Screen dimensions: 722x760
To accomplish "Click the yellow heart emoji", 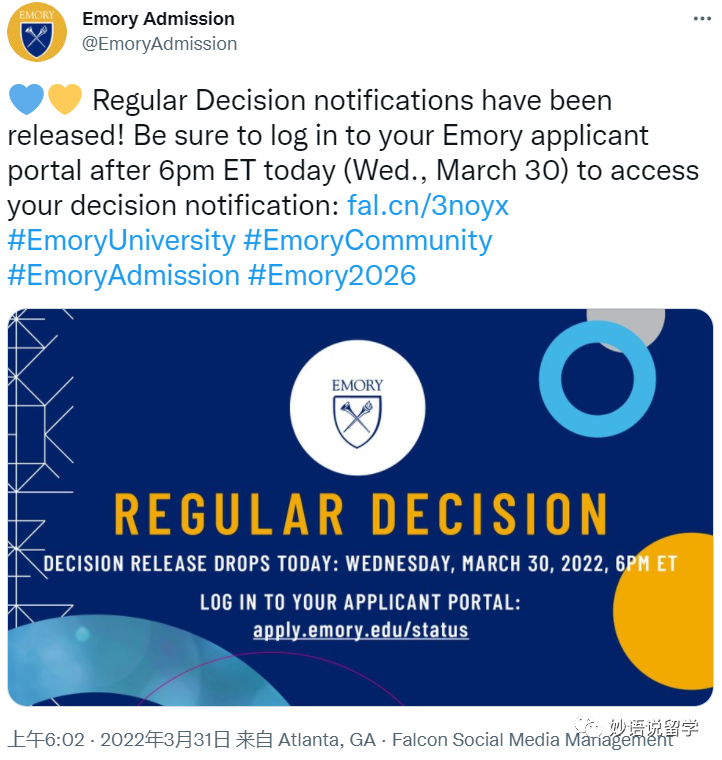I will point(64,99).
